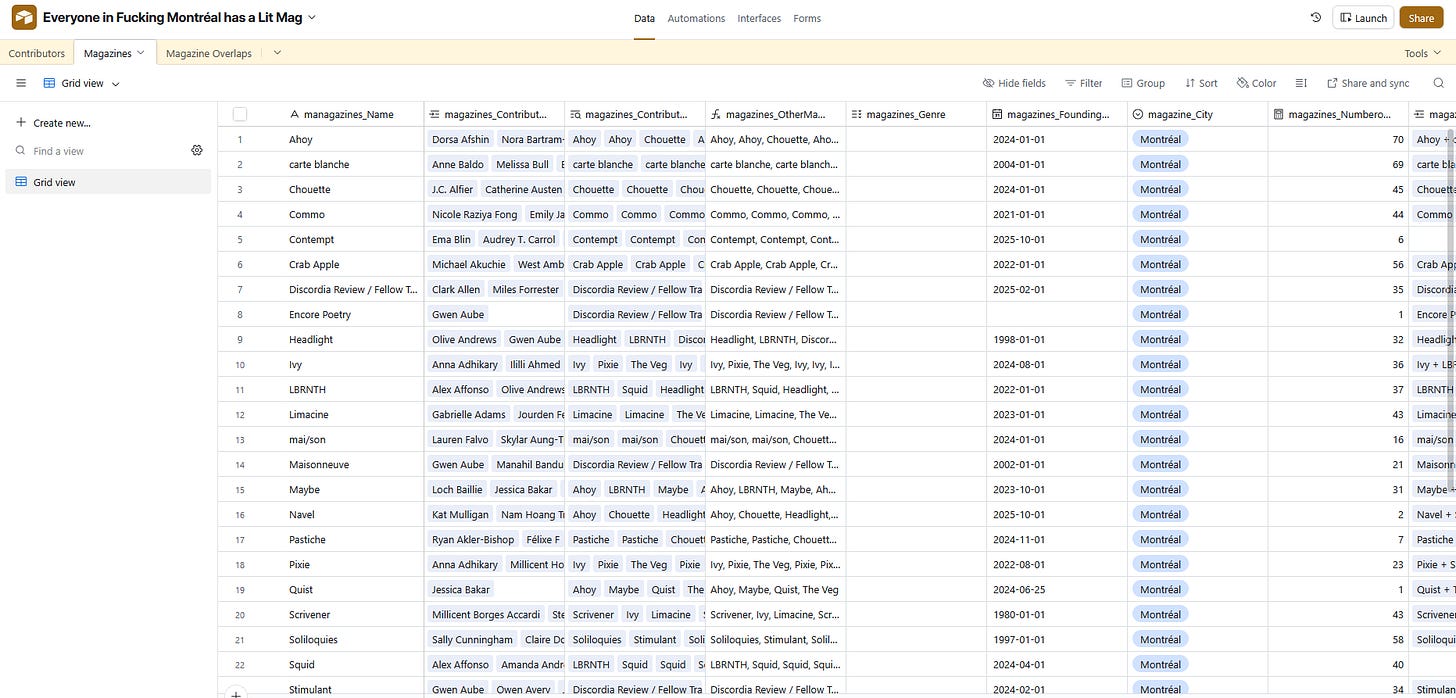Click Montréal city tag in Chouette row
The height and width of the screenshot is (698, 1456).
coord(1160,189)
